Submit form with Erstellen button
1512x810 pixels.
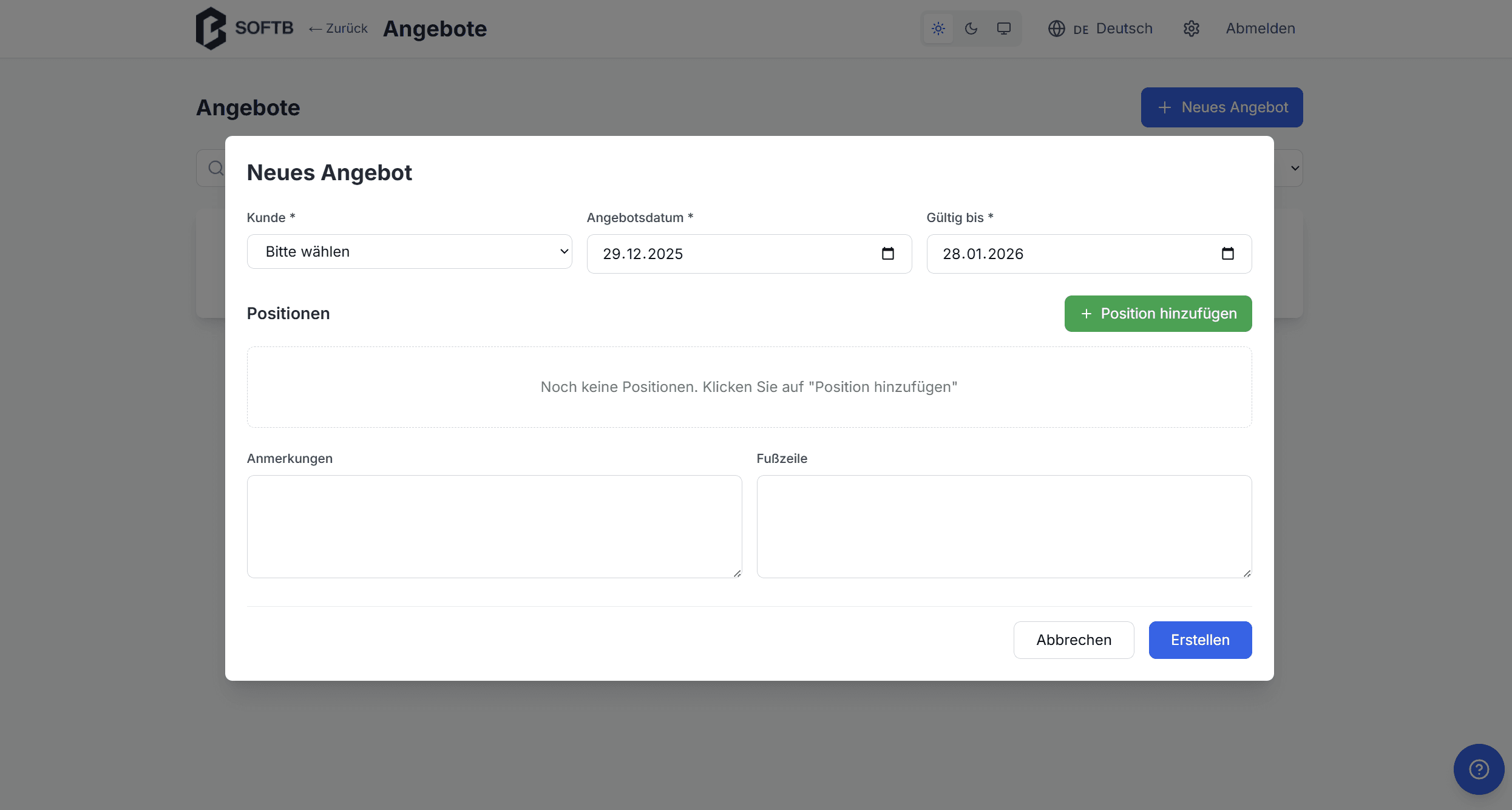click(x=1199, y=640)
